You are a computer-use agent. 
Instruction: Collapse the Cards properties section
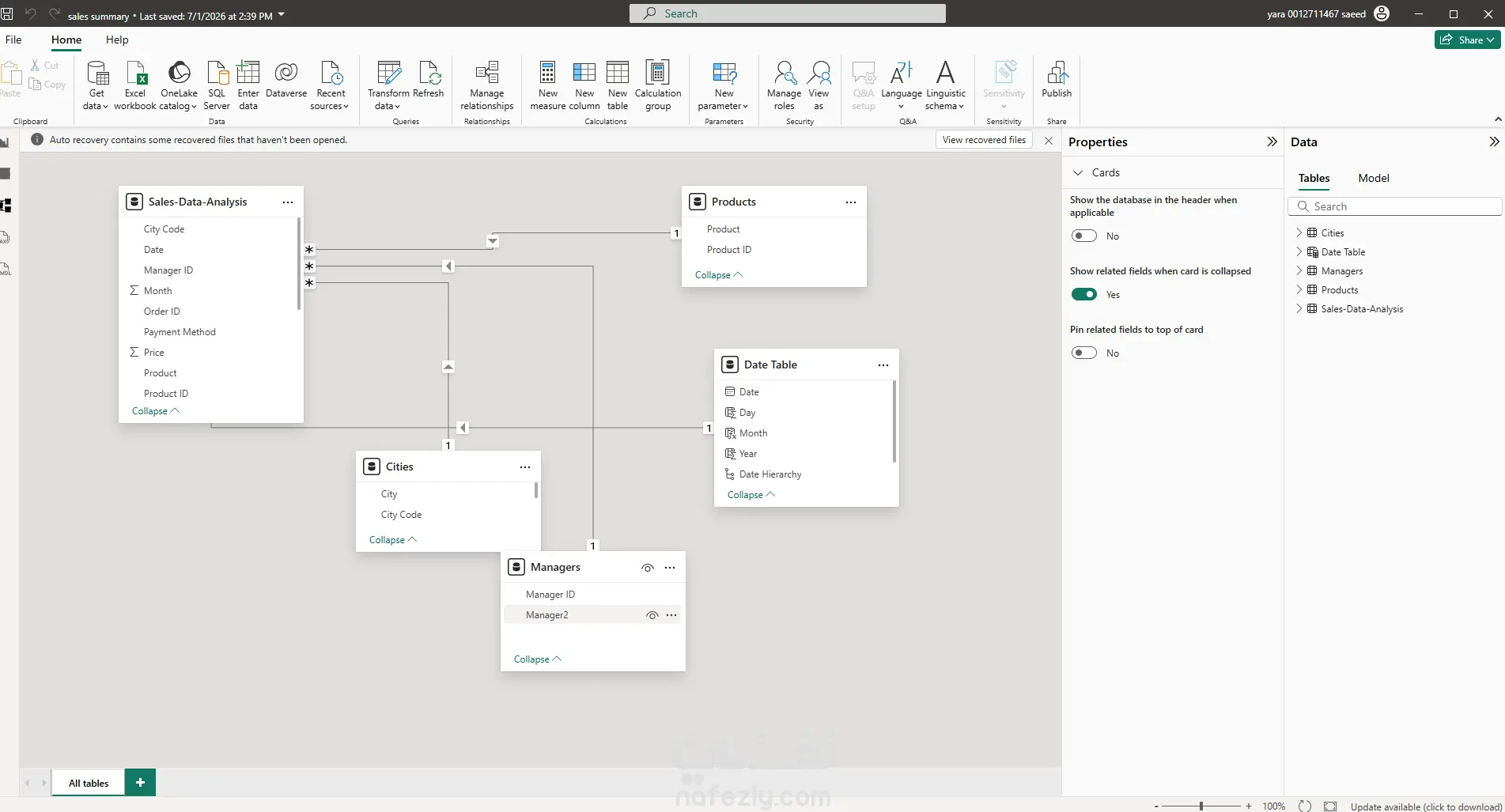(x=1078, y=172)
